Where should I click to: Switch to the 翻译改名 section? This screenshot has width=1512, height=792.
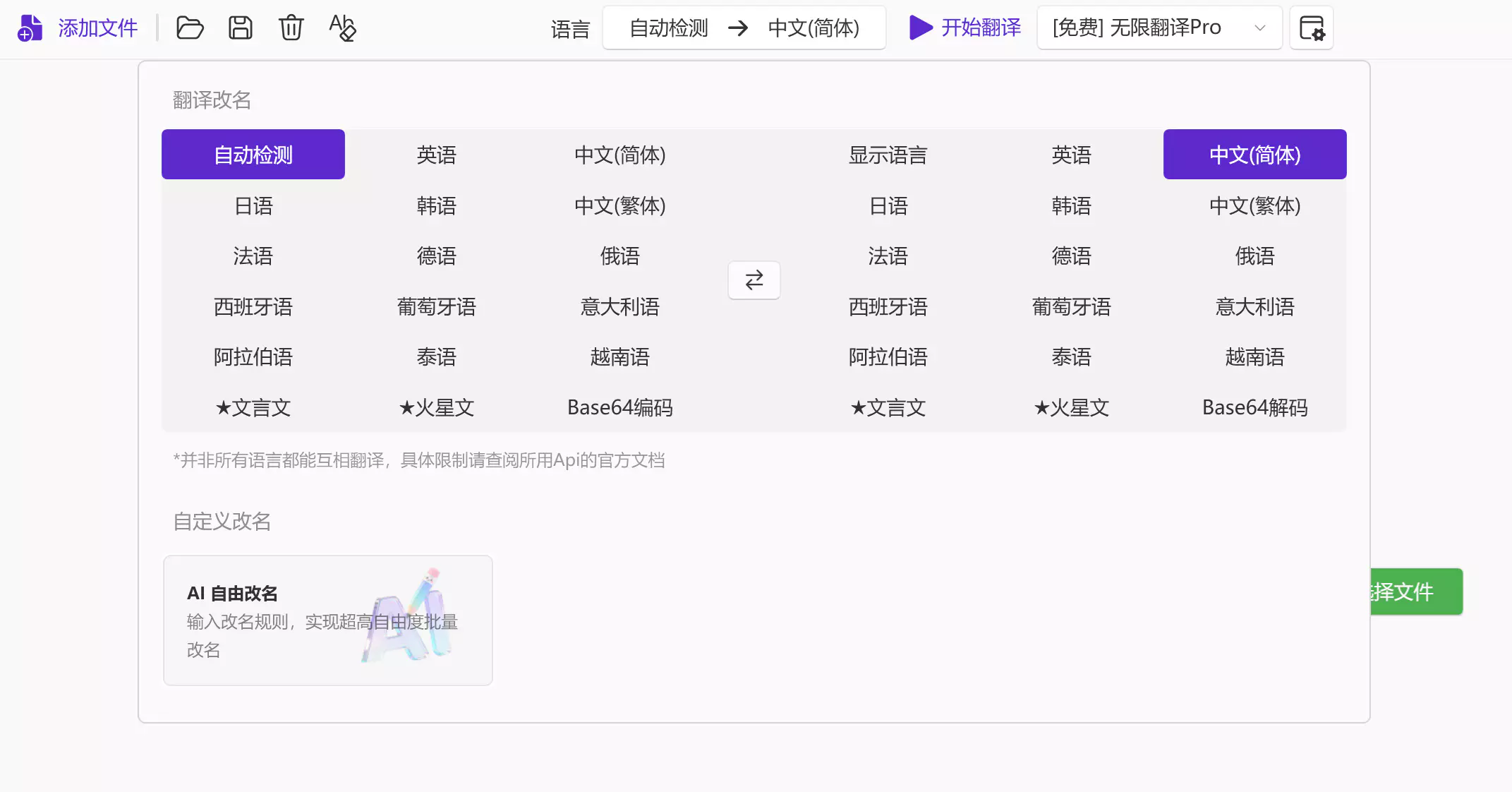(x=212, y=100)
